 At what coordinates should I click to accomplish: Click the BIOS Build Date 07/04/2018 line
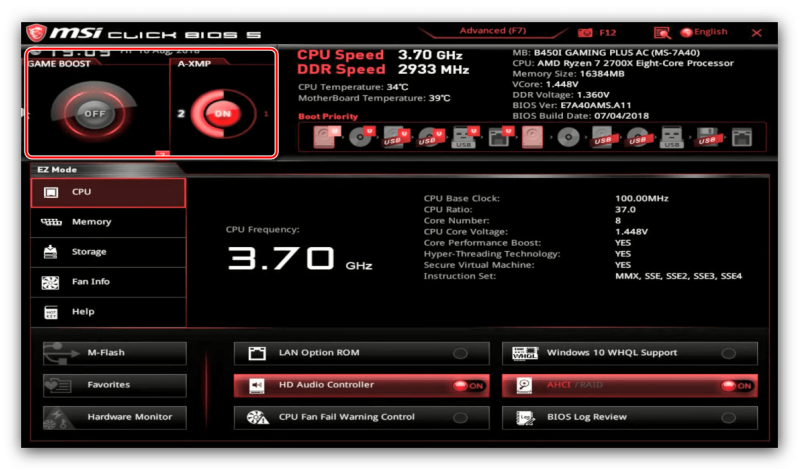(581, 116)
